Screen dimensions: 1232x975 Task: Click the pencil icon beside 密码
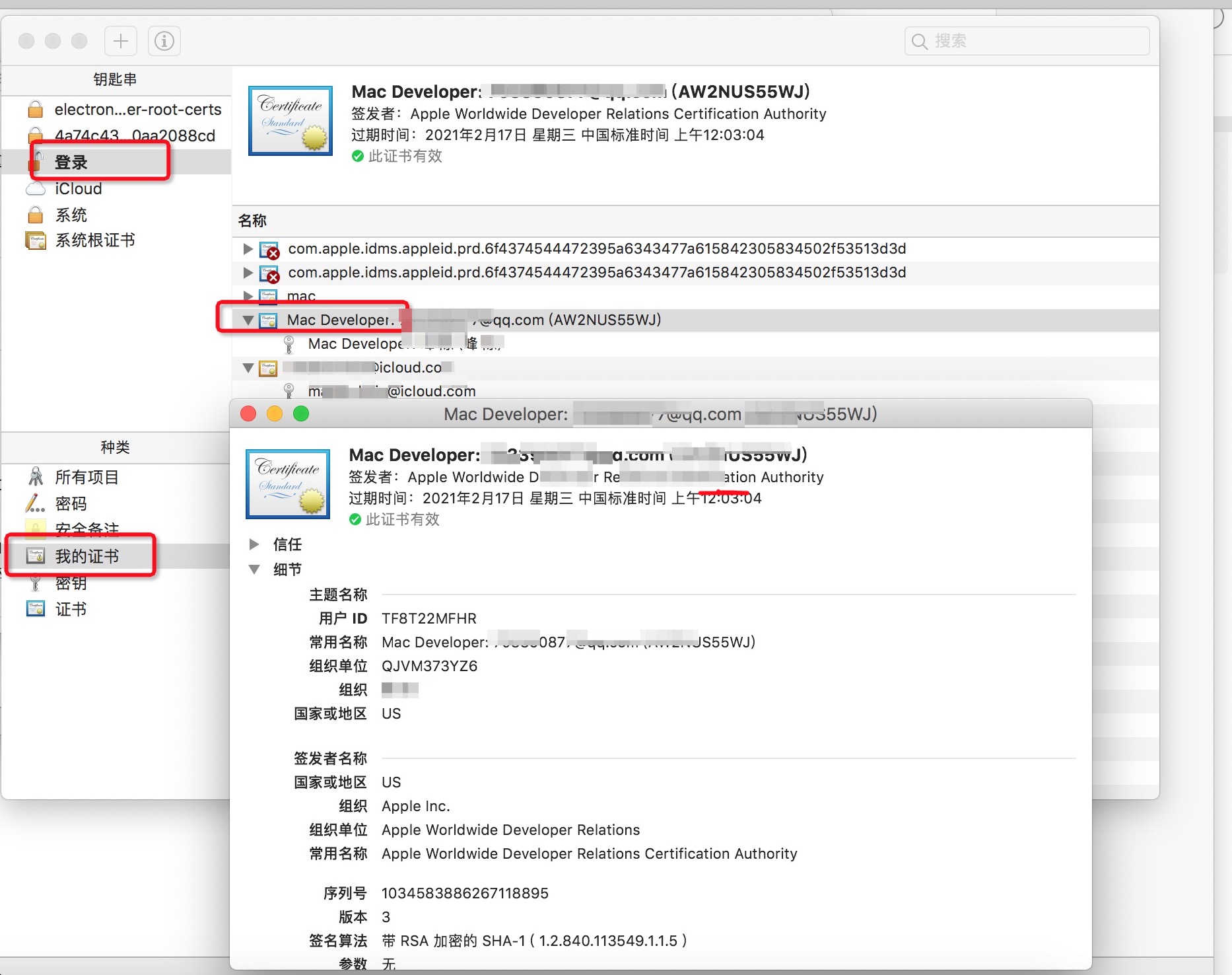(36, 503)
